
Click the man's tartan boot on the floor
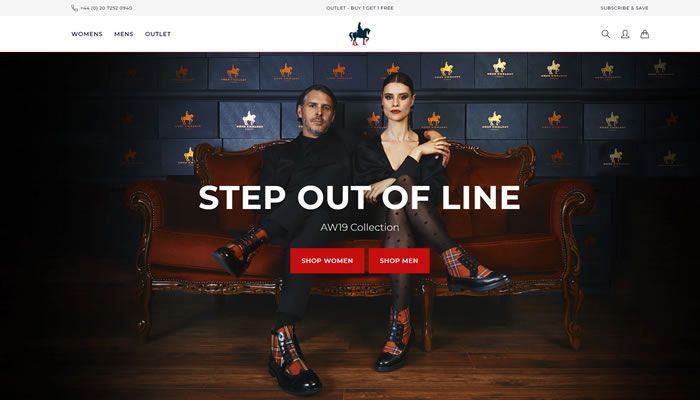(294, 359)
